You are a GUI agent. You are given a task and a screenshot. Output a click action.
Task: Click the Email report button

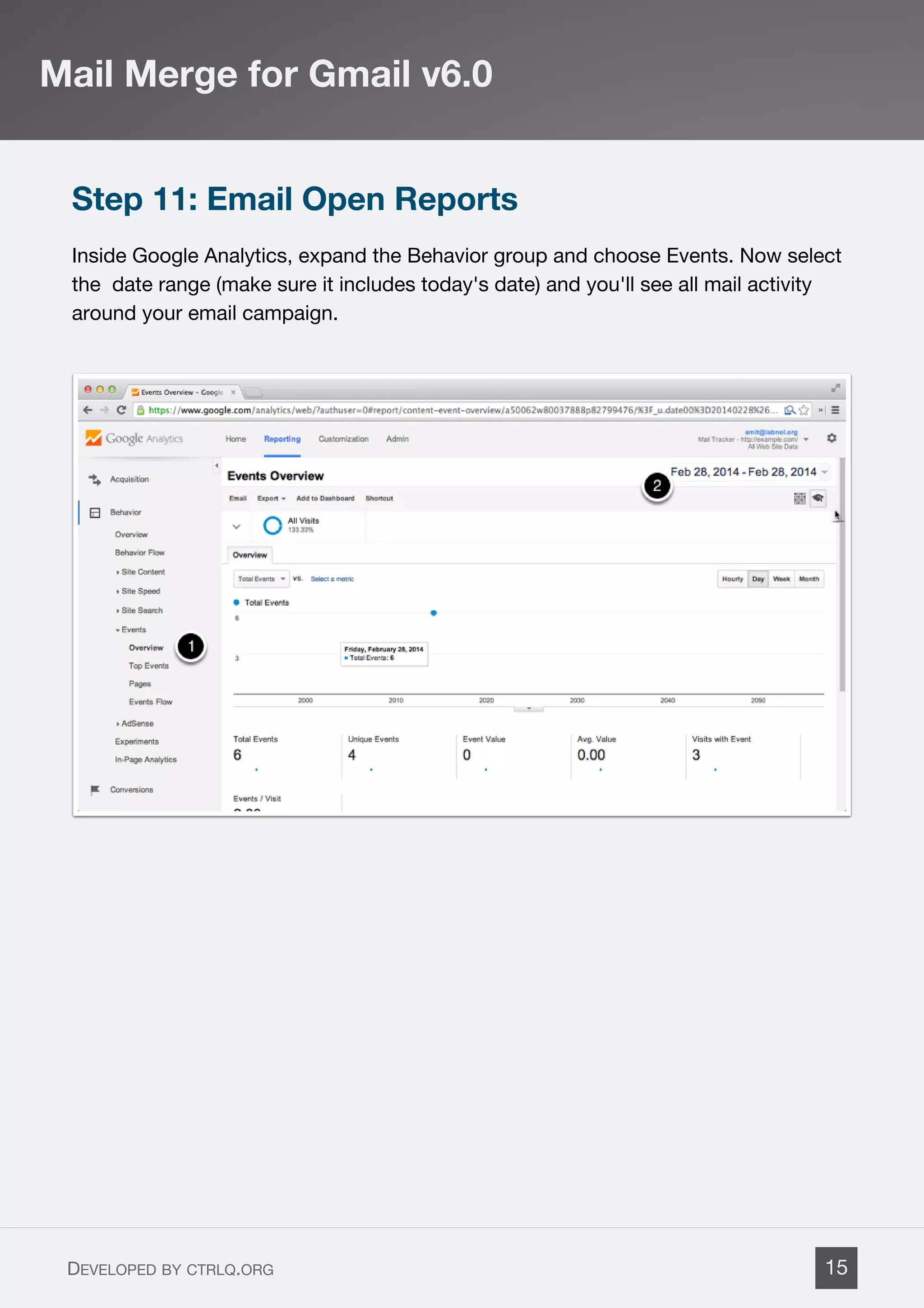[x=238, y=498]
